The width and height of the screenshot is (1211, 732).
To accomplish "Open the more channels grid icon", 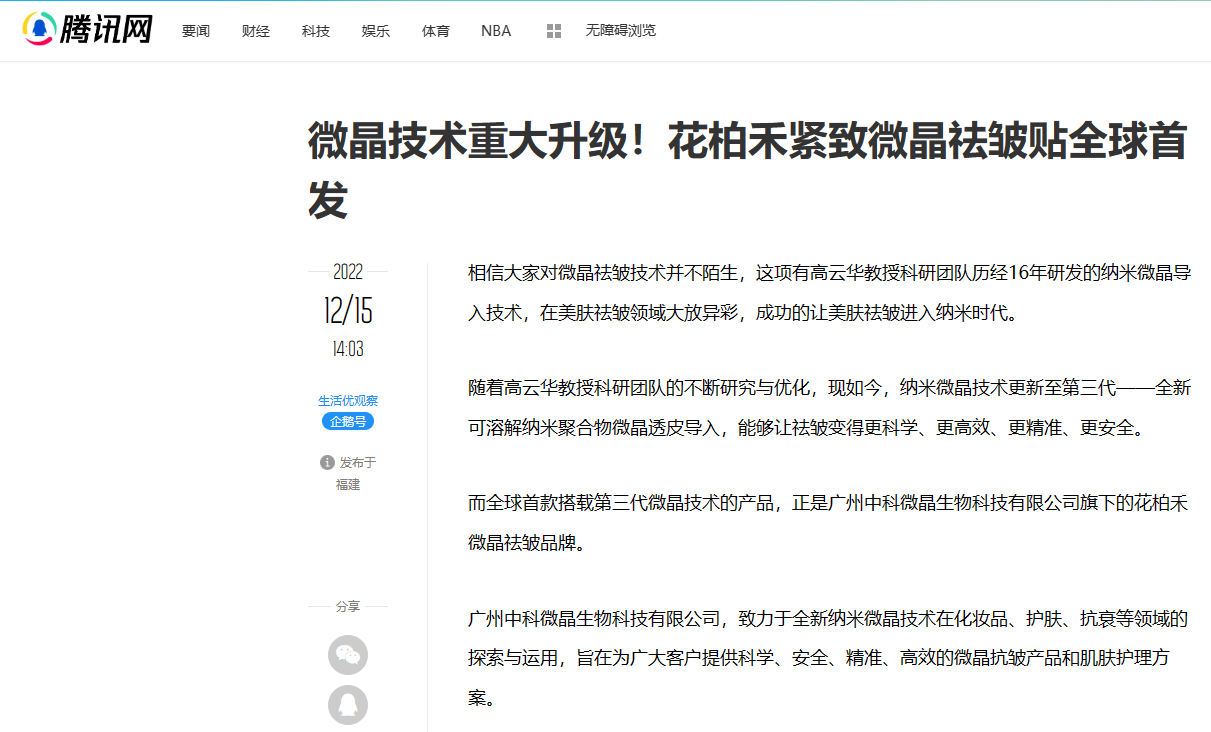I will [x=554, y=31].
